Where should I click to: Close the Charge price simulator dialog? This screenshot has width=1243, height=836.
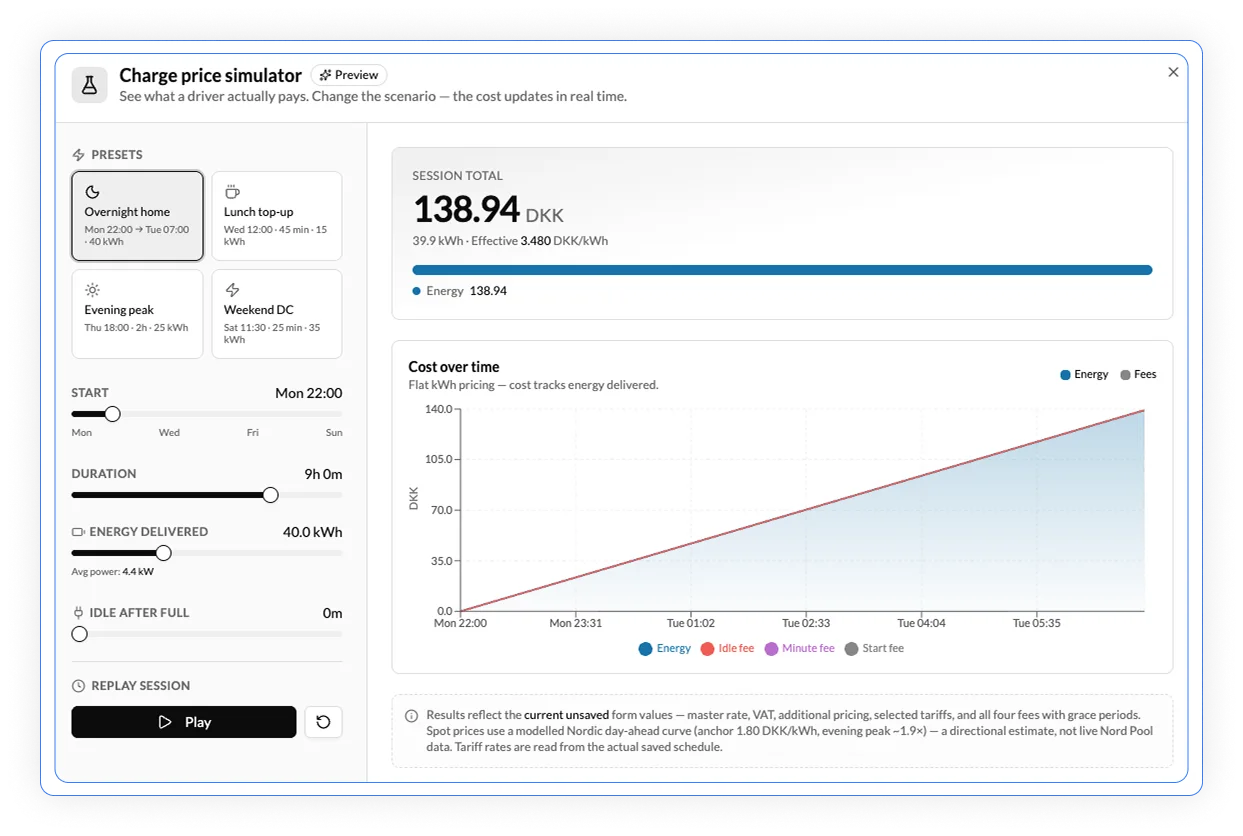(x=1173, y=72)
